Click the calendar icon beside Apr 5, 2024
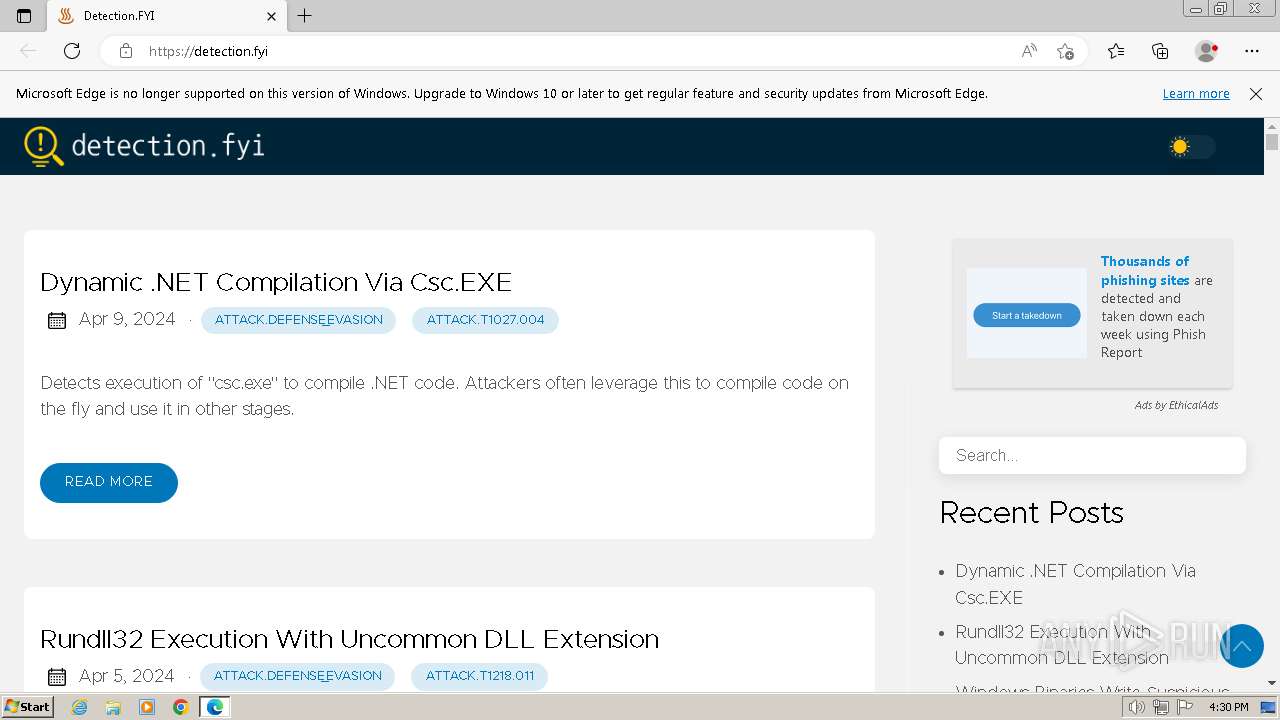Image resolution: width=1280 pixels, height=720 pixels. (x=57, y=677)
